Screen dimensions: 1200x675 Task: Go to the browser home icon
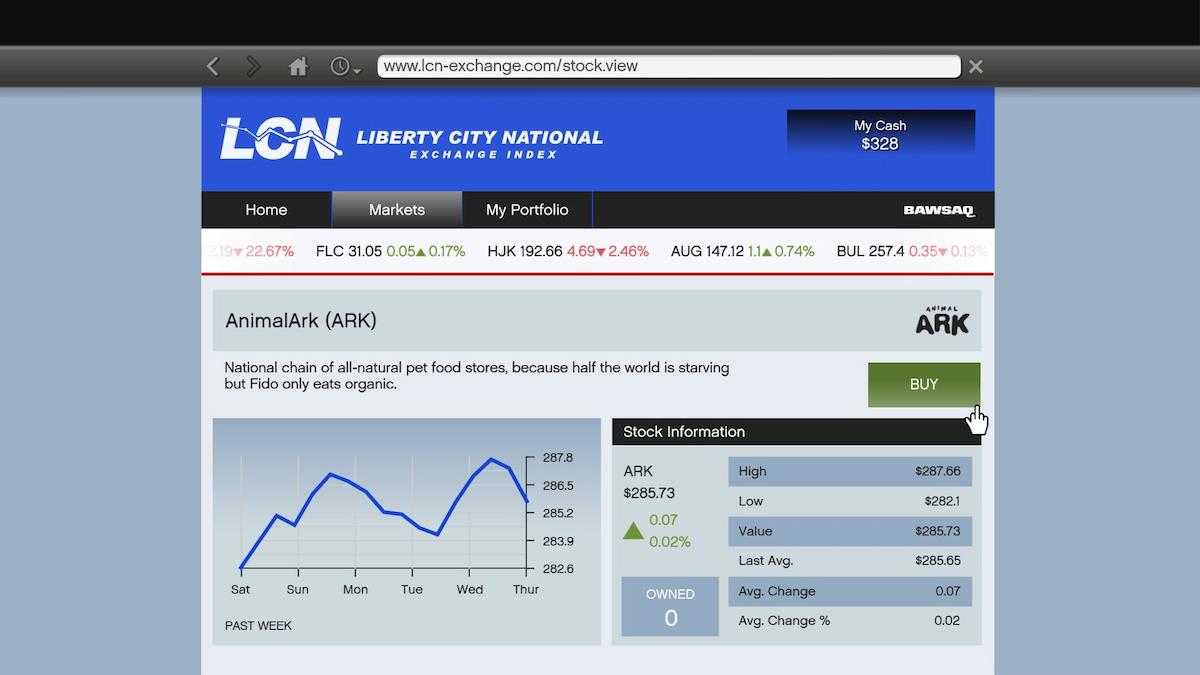point(298,67)
